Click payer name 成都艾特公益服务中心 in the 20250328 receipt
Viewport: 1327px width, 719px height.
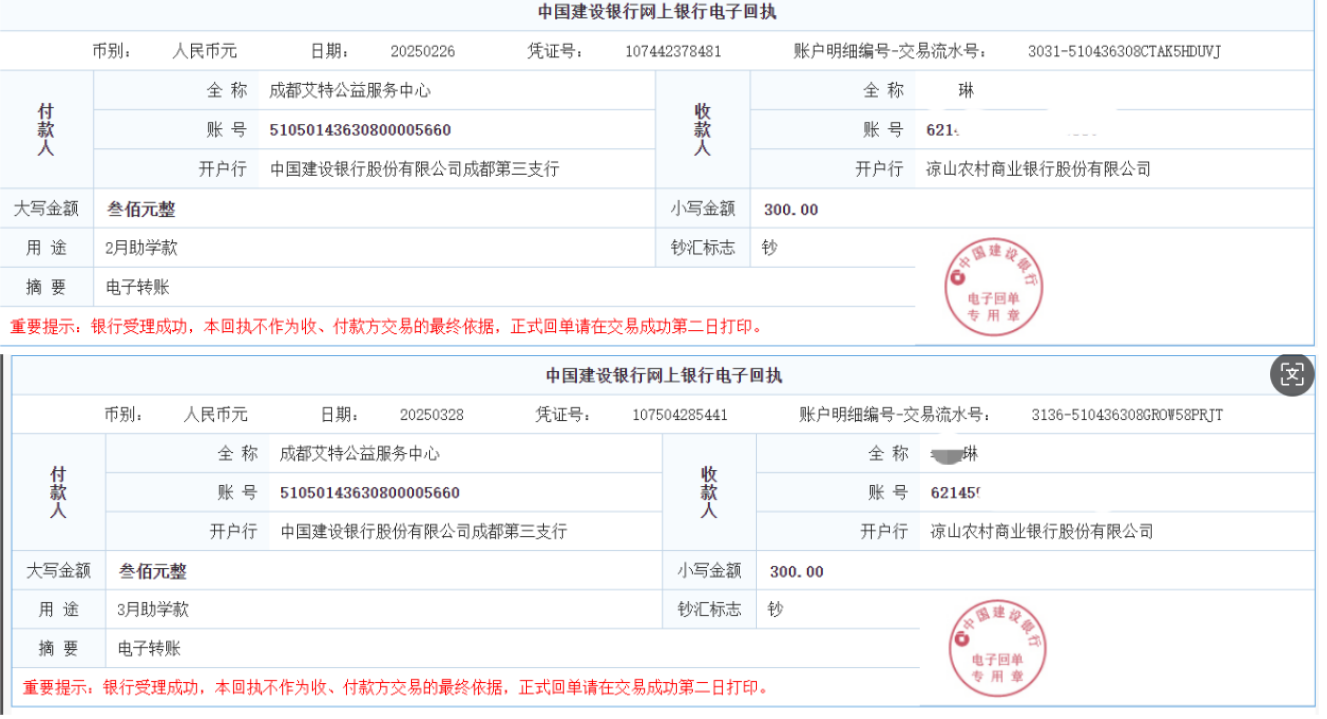pos(360,454)
